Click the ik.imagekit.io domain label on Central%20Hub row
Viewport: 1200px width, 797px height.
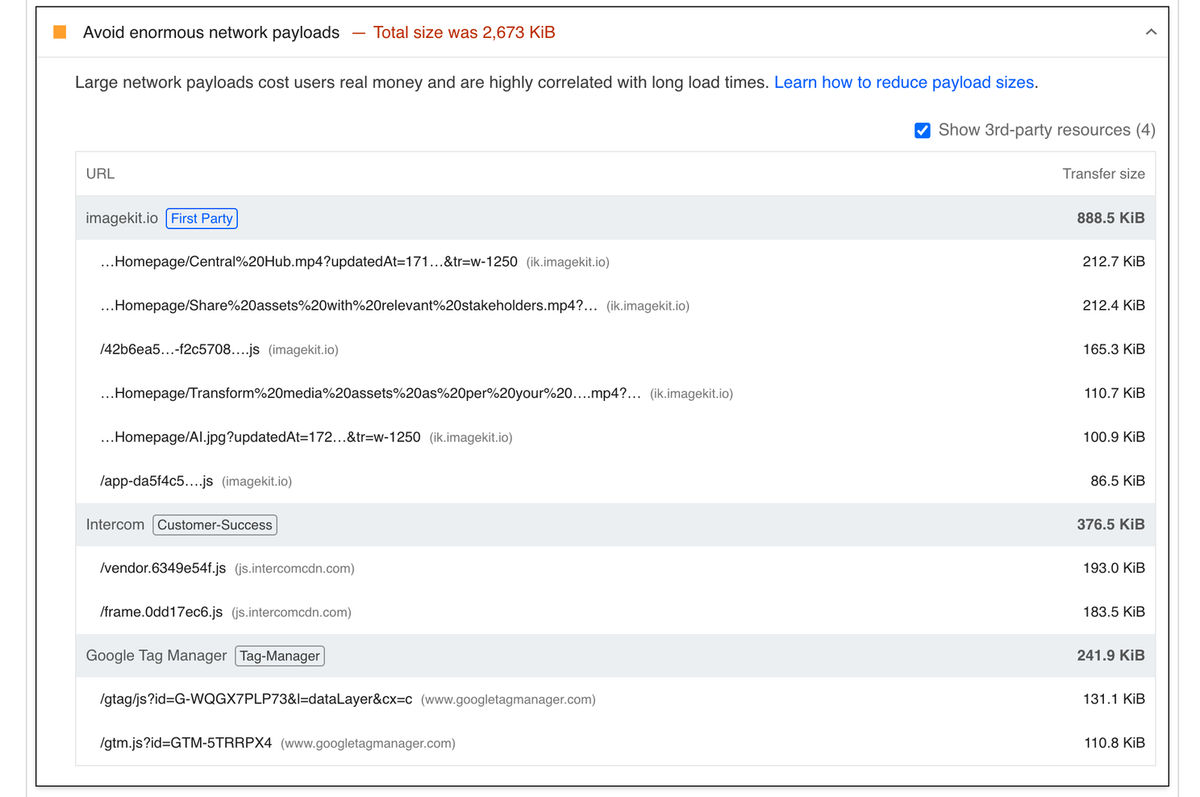[569, 261]
